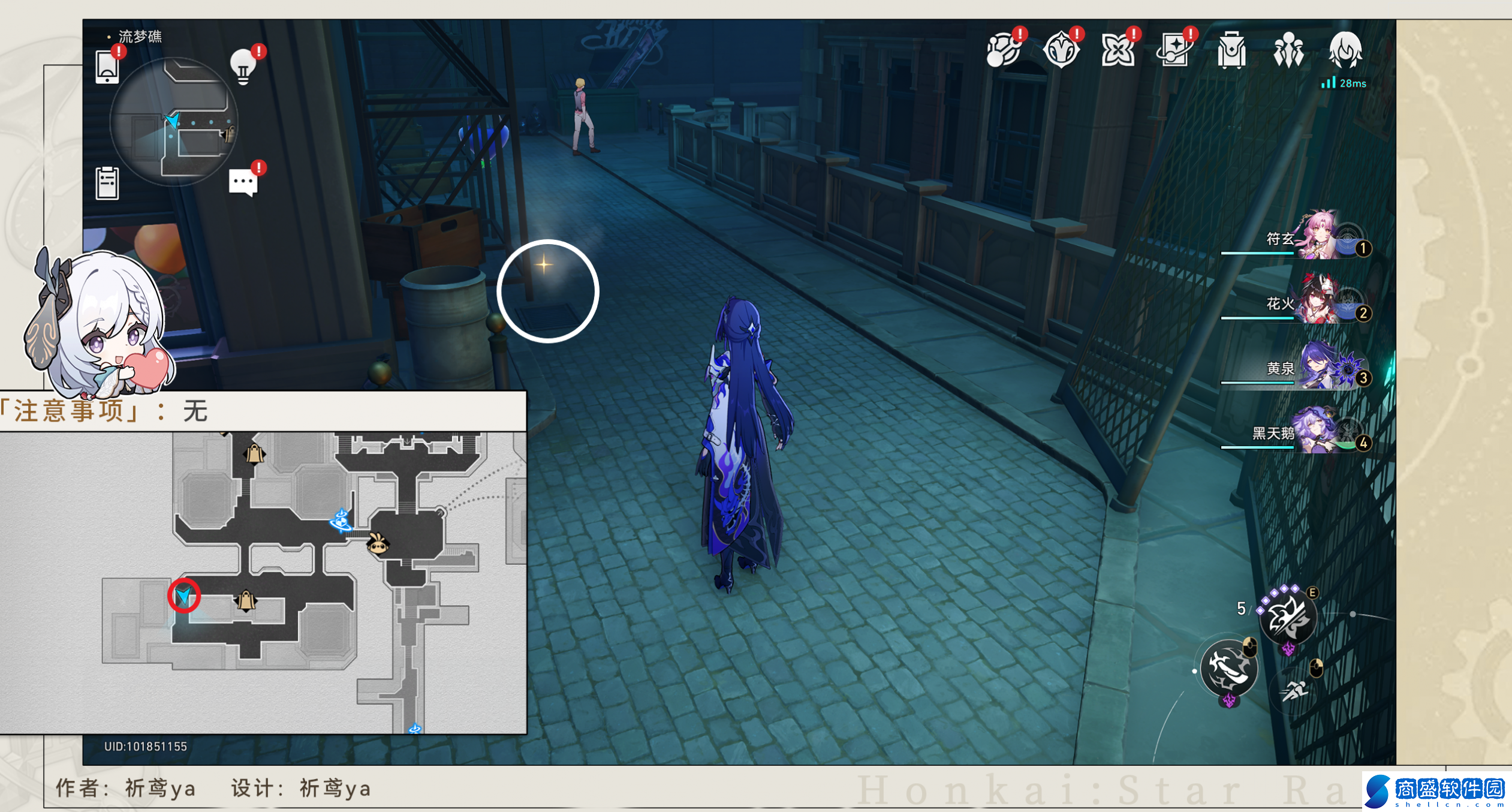Tap the sprint running figure button
The width and height of the screenshot is (1512, 812).
tap(1295, 691)
